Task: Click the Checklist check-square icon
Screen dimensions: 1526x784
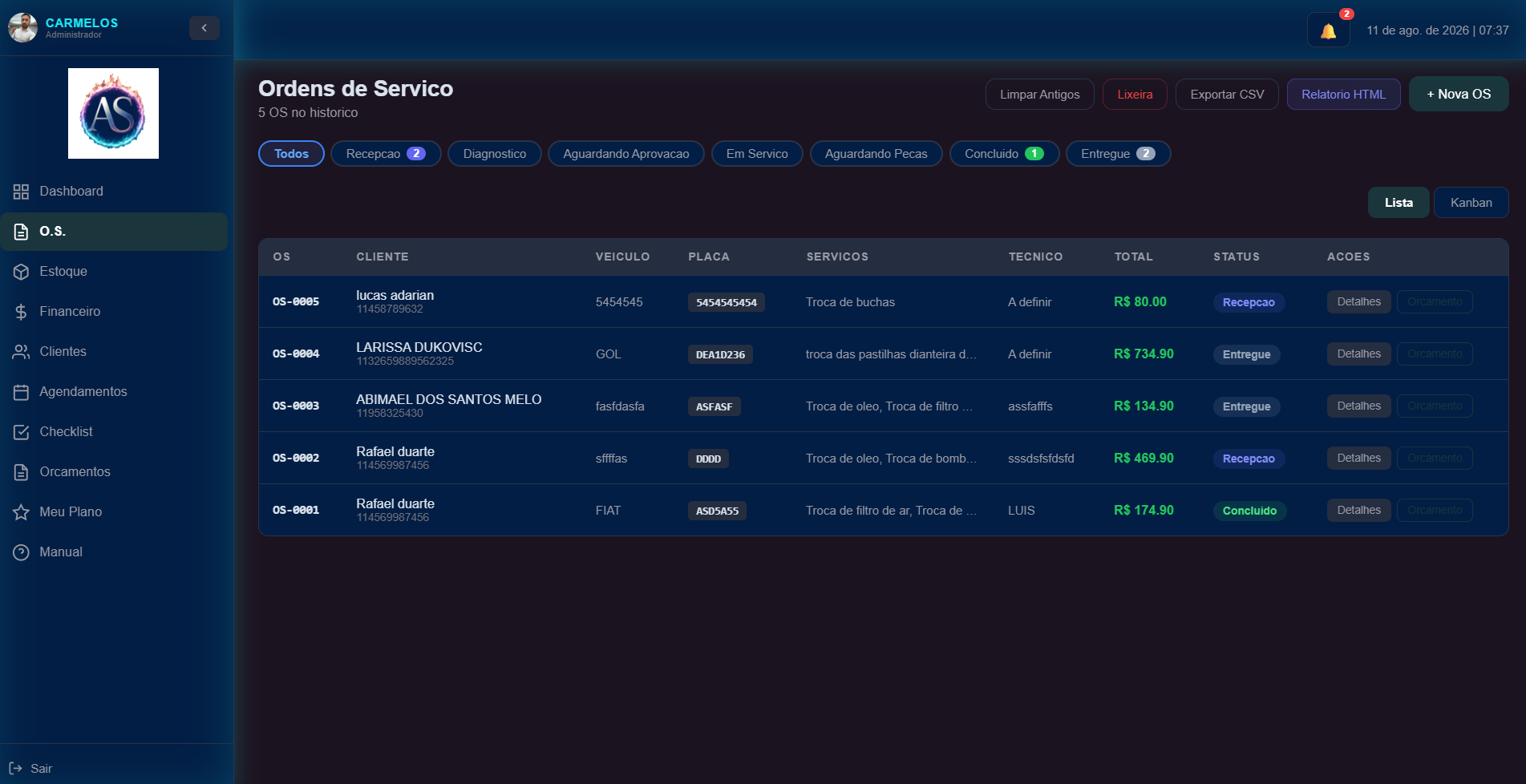Action: (21, 432)
